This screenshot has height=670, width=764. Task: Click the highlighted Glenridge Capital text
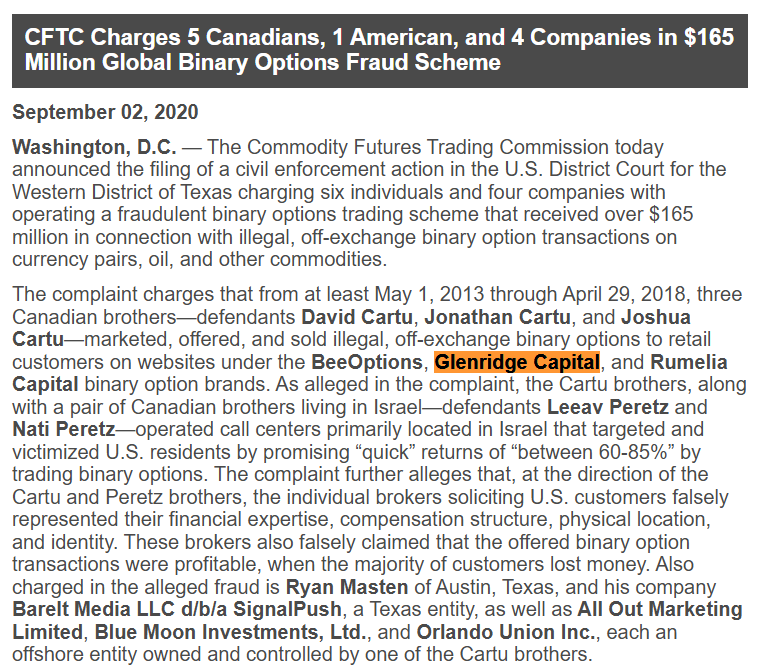516,362
